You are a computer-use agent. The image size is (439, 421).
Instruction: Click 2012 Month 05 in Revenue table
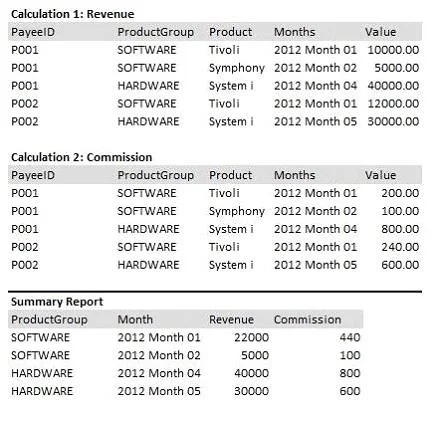point(315,121)
